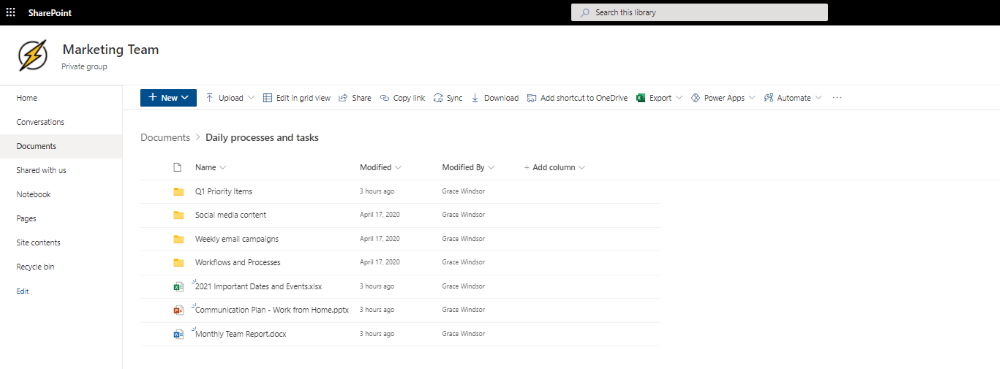Expand the Upload dropdown chevron

coord(251,98)
